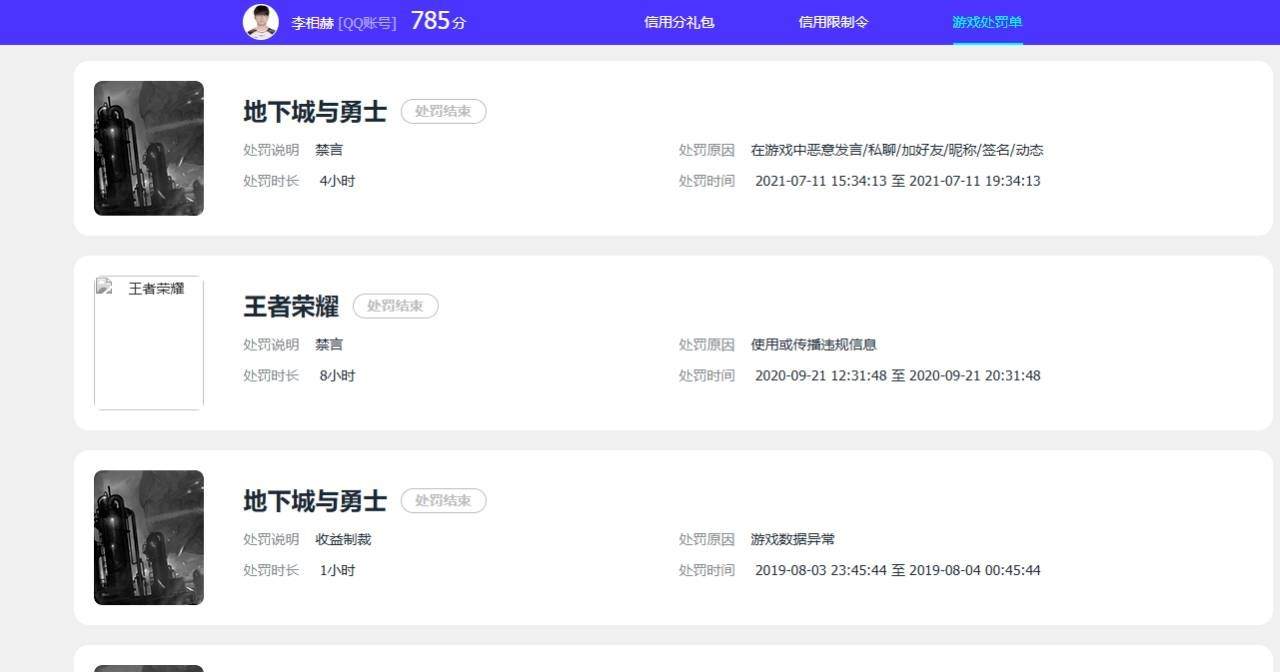
Task: Click 处罚结束 badge on the 4小时 禁言 card
Action: click(444, 112)
